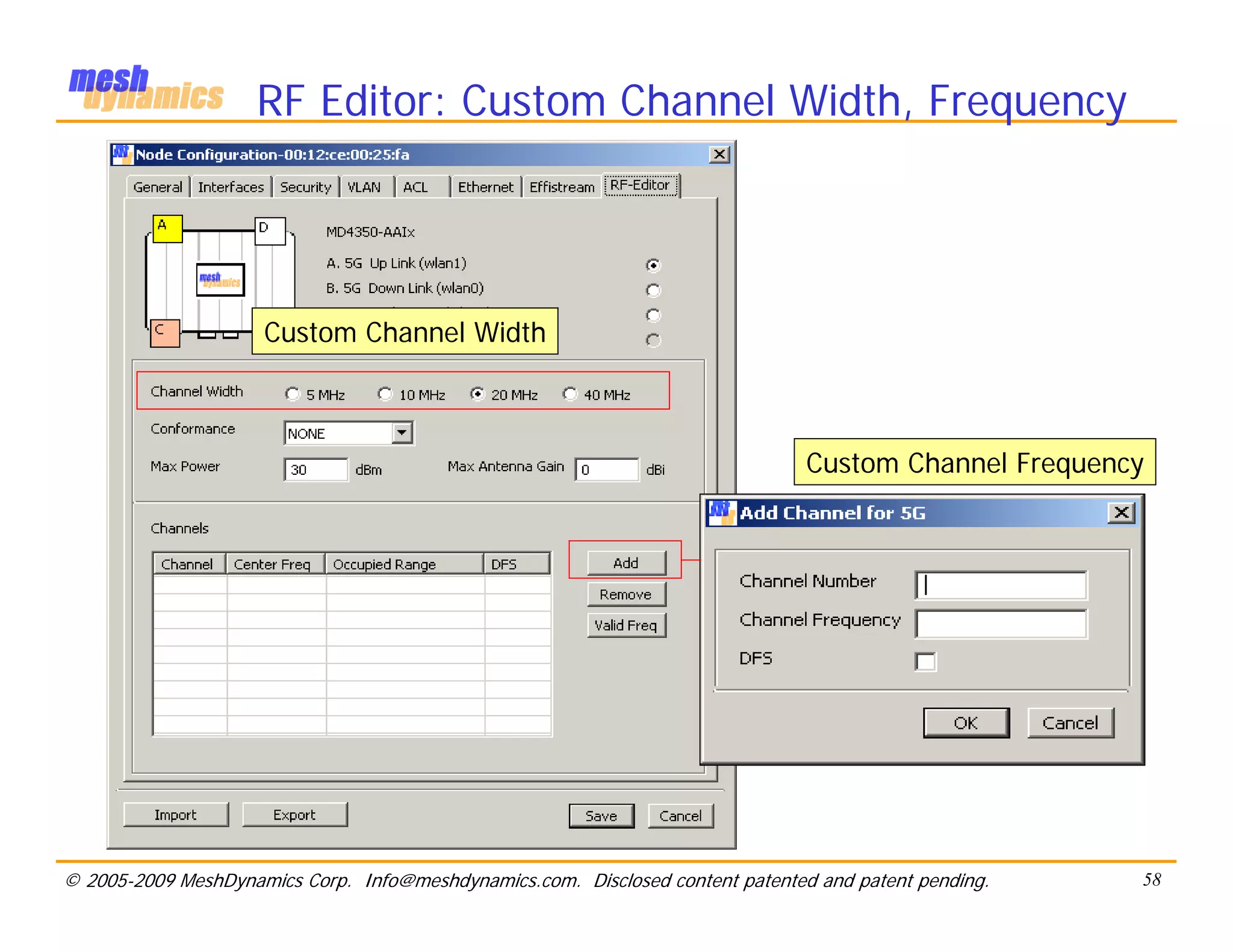Select yellow antenna port A on device diagram

point(167,229)
